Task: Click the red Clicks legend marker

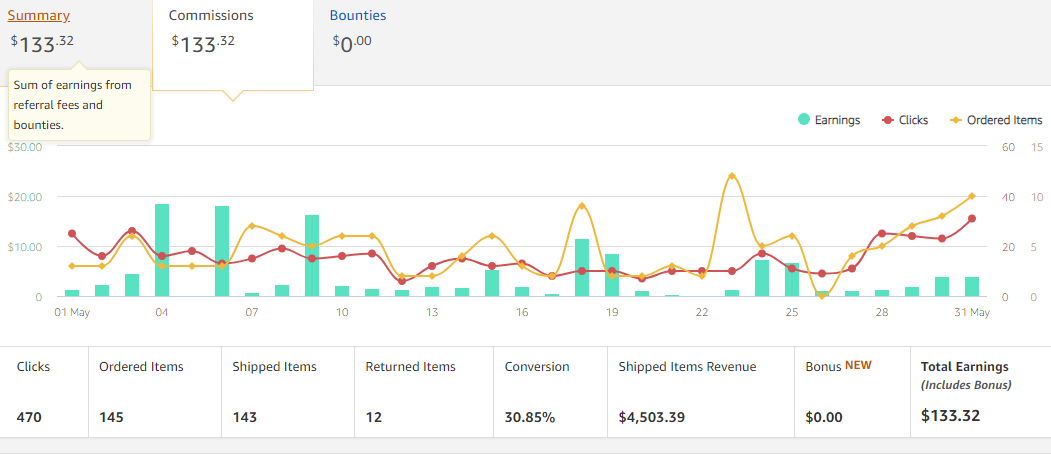Action: pos(887,120)
